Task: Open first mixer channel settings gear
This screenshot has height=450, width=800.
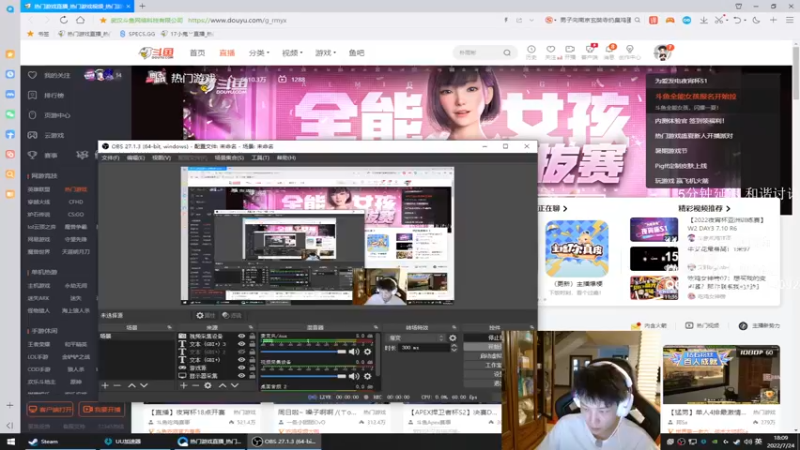Action: pyautogui.click(x=367, y=352)
